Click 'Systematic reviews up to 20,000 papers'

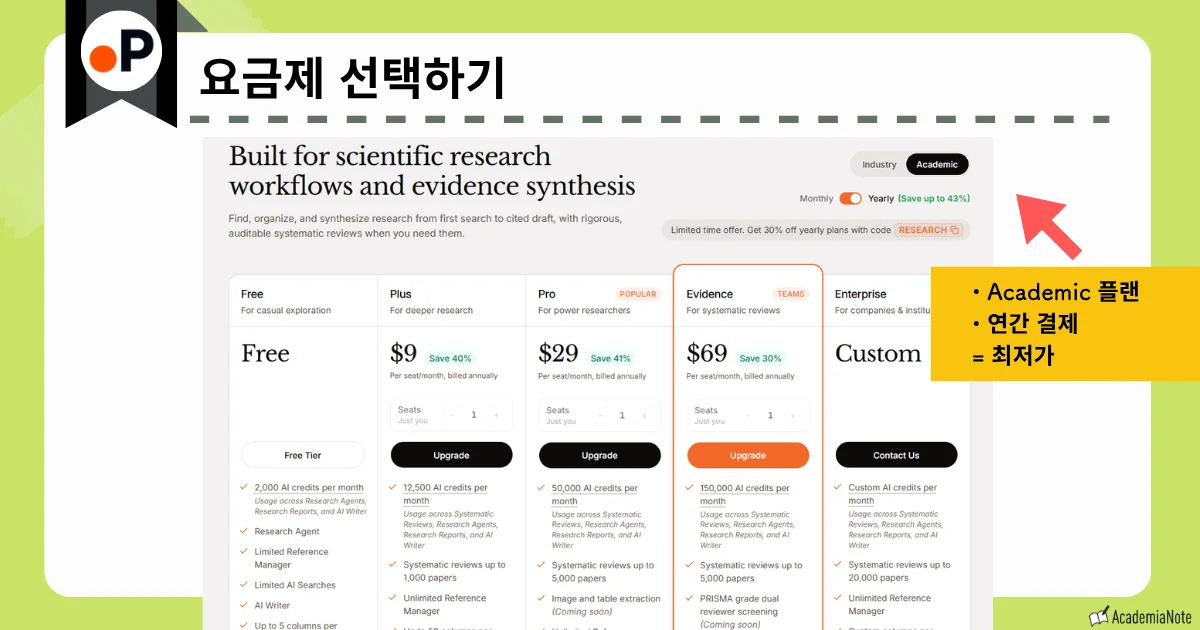pyautogui.click(x=899, y=571)
